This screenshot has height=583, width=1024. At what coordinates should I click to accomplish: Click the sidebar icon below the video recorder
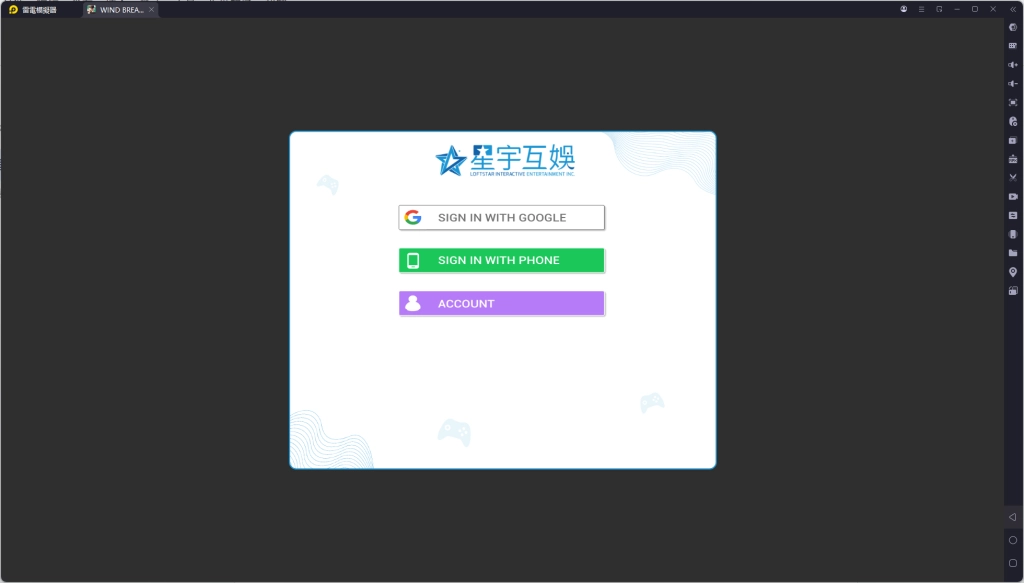pos(1013,215)
